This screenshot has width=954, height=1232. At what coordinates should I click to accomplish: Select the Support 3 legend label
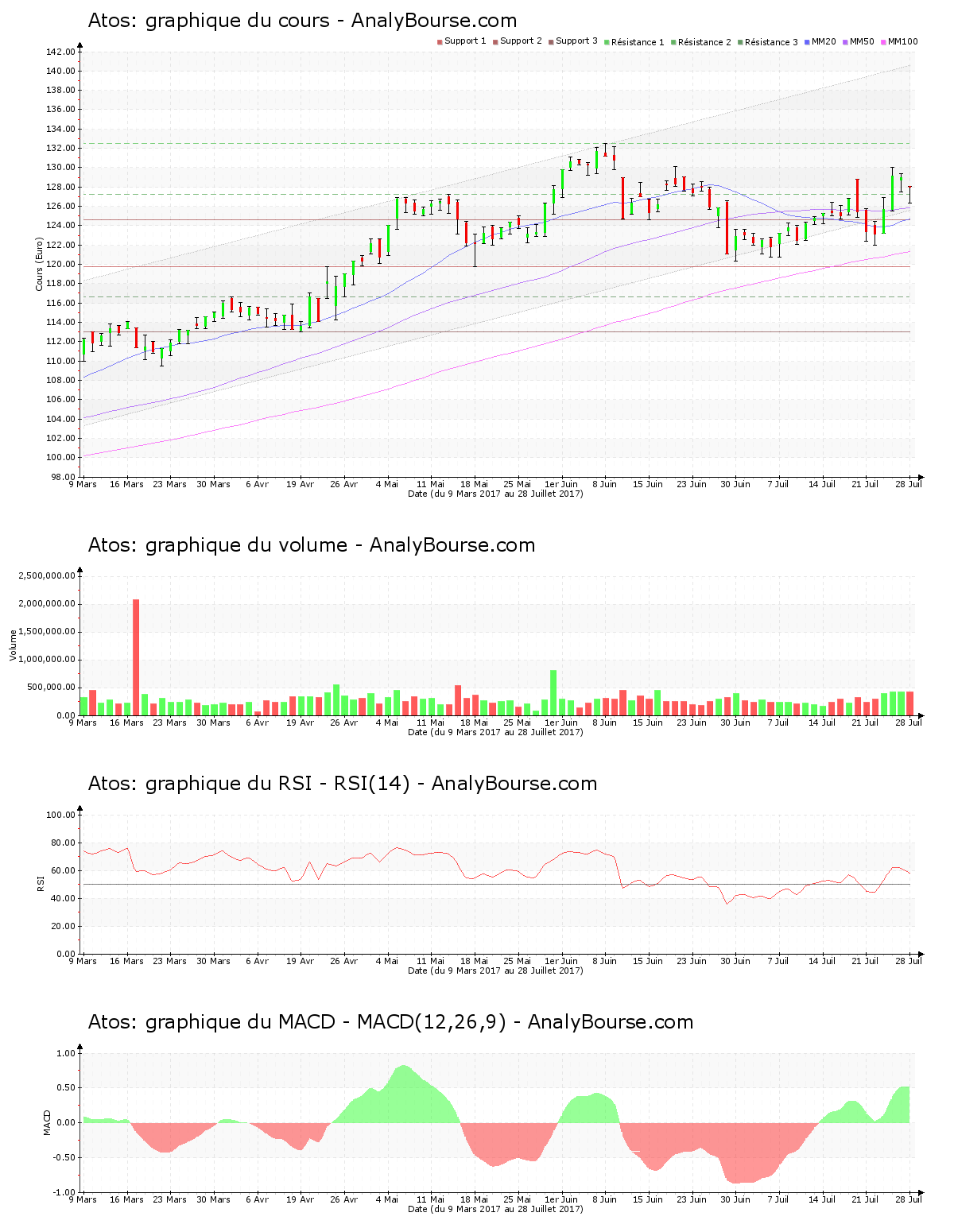[x=576, y=41]
